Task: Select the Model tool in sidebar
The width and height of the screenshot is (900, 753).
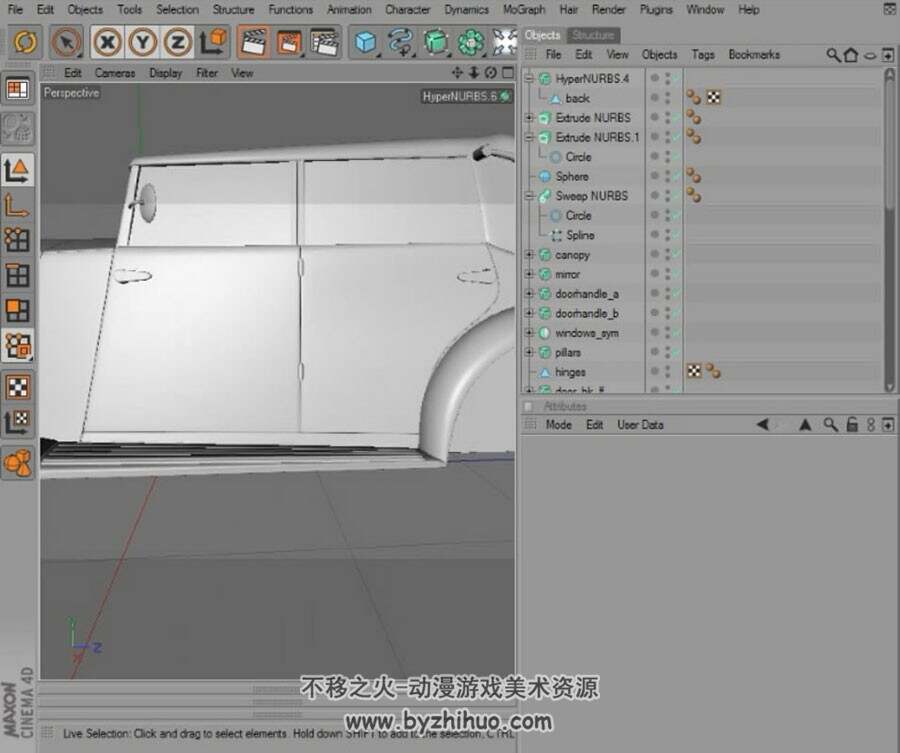Action: pyautogui.click(x=18, y=170)
